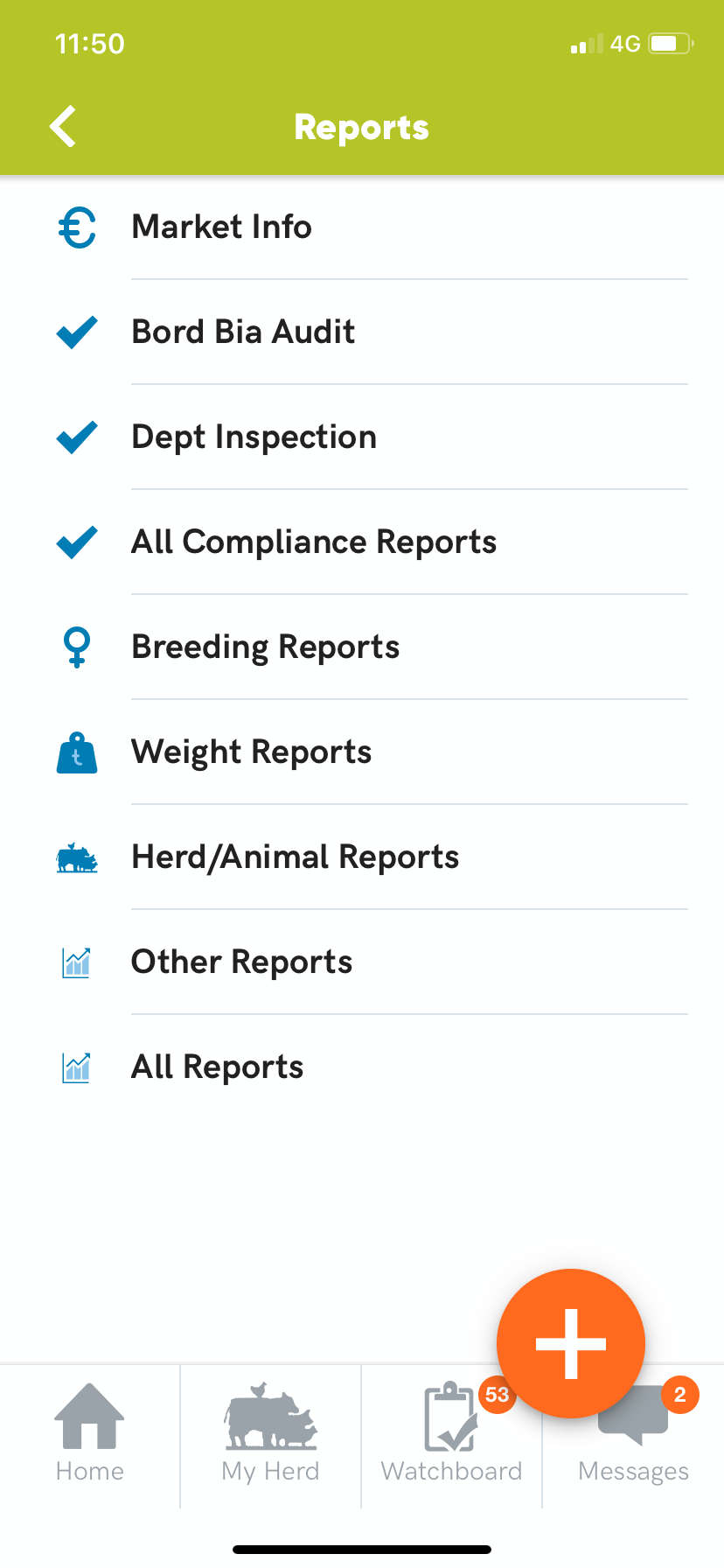Tap the weight icon next to Weight Reports
The image size is (724, 1568).
[77, 752]
